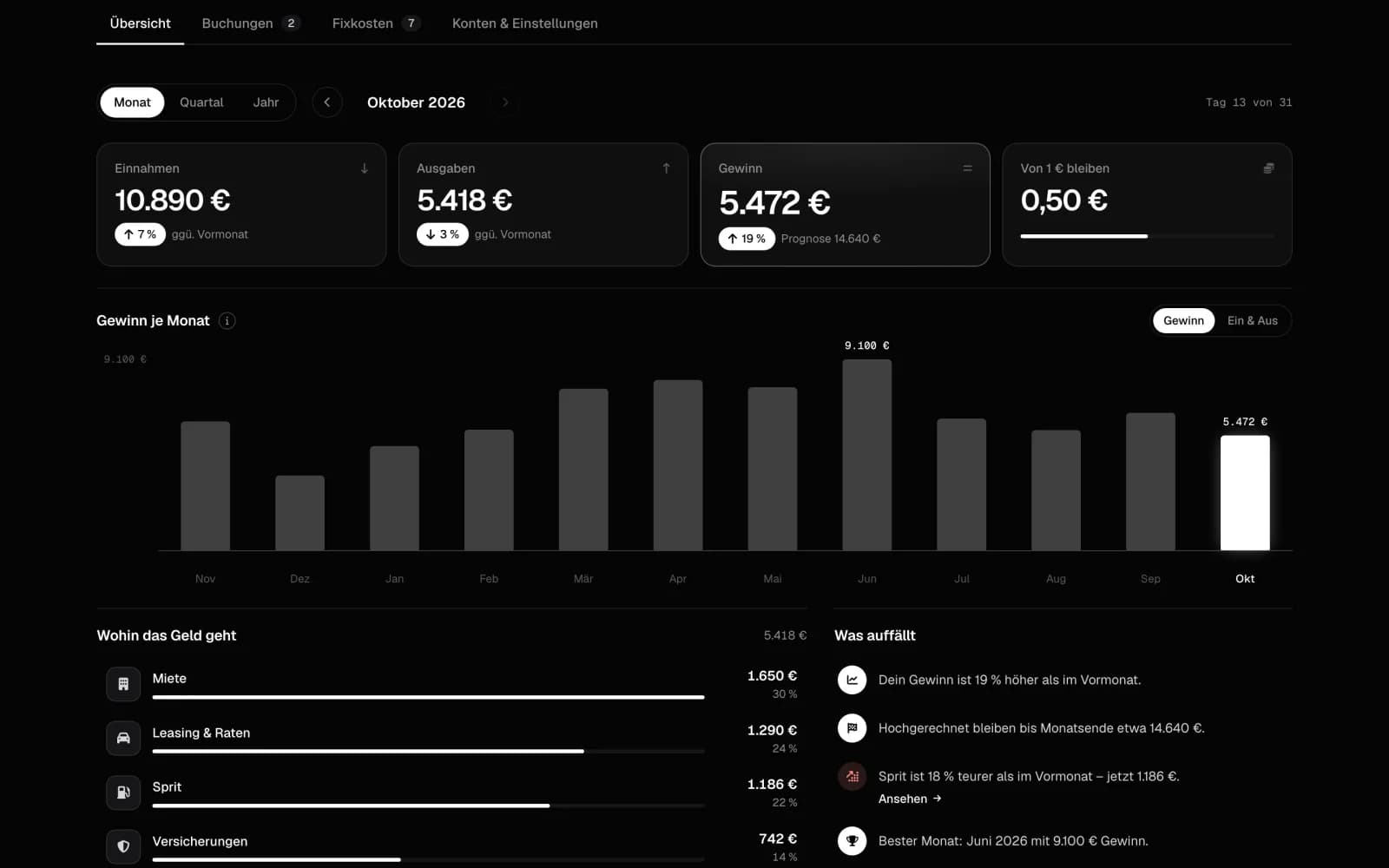The image size is (1389, 868).
Task: Click the Leasing & Raten expense row
Action: coord(451,739)
